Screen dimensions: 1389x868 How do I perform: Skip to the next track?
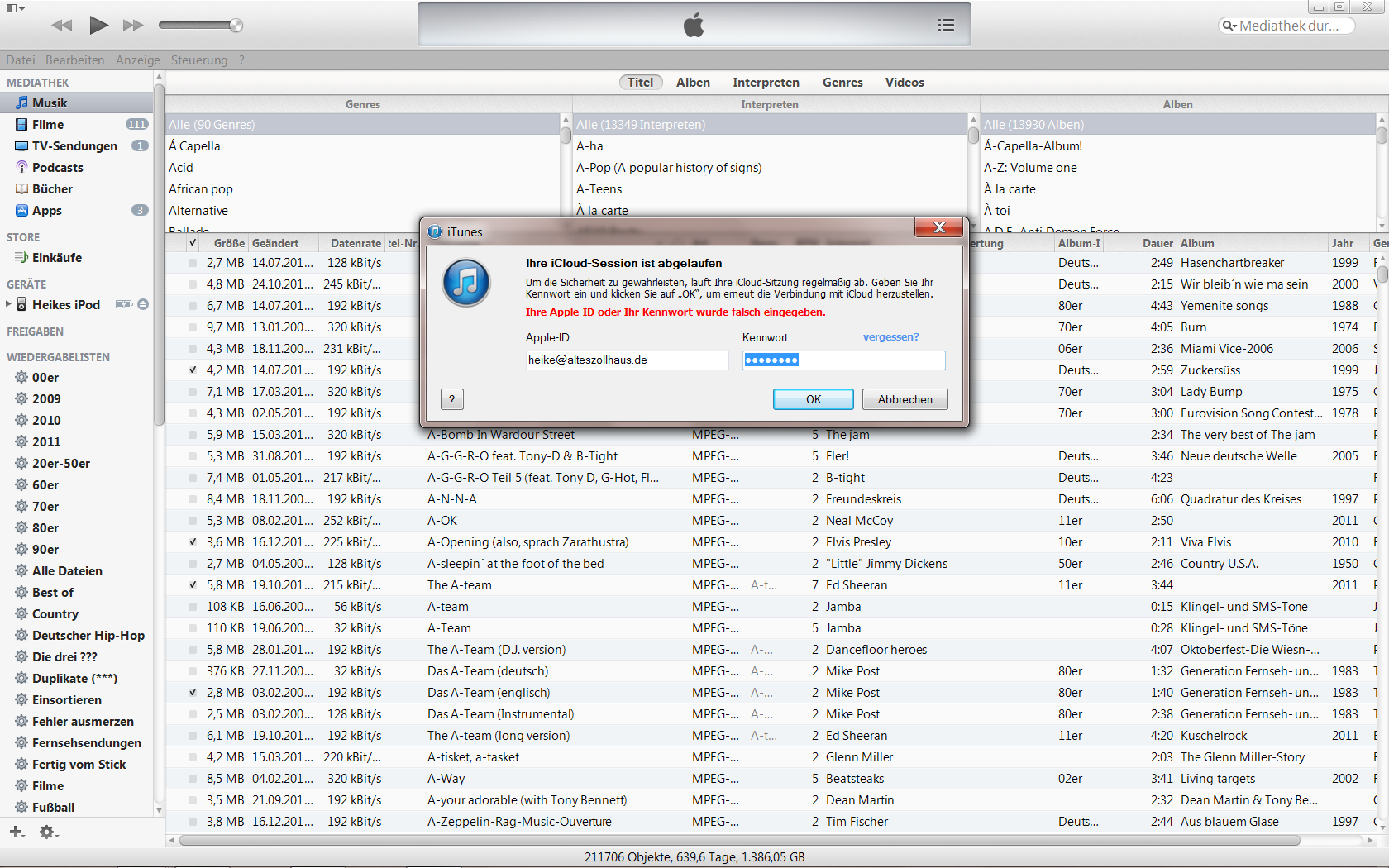click(133, 25)
